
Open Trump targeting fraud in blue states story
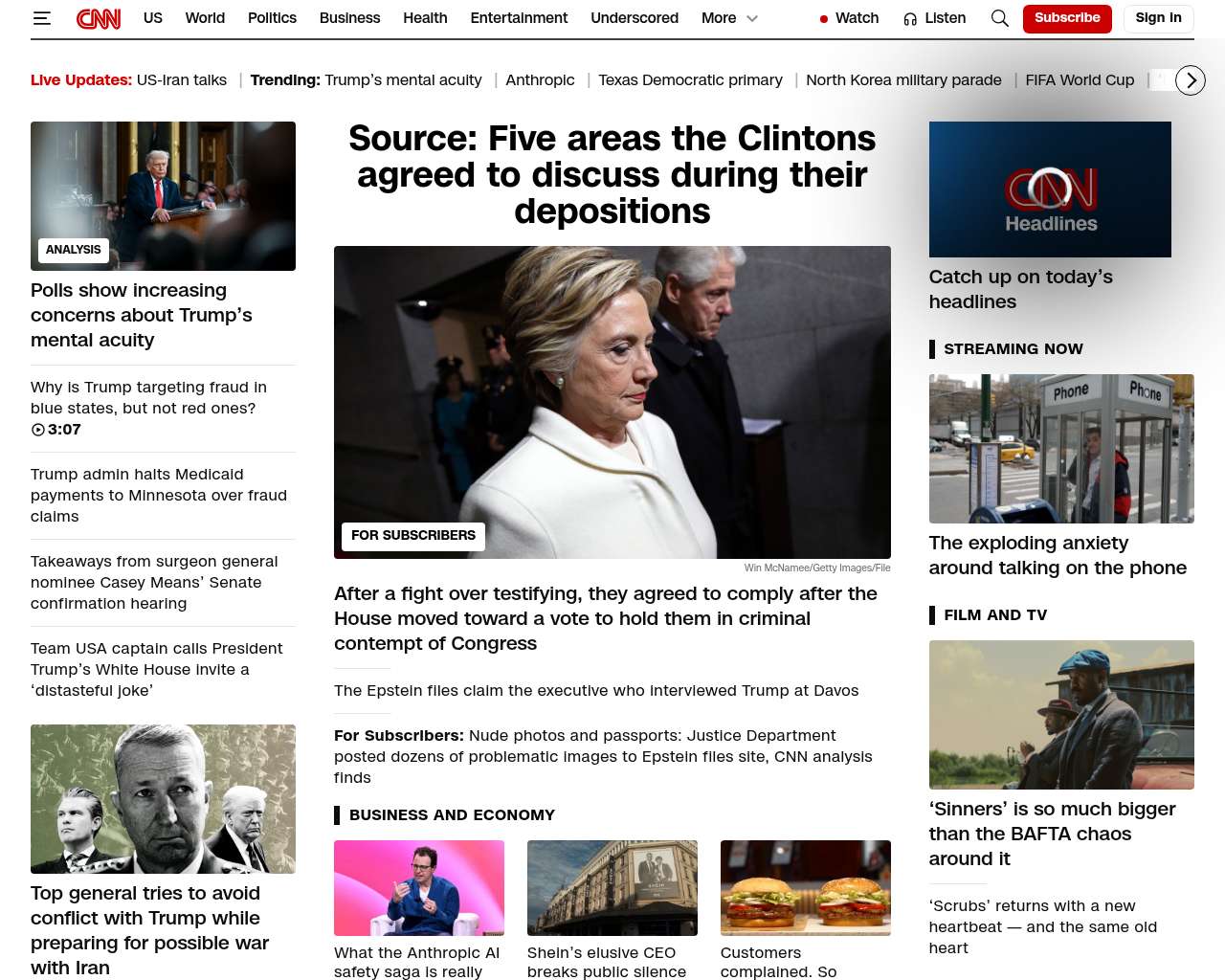[148, 397]
